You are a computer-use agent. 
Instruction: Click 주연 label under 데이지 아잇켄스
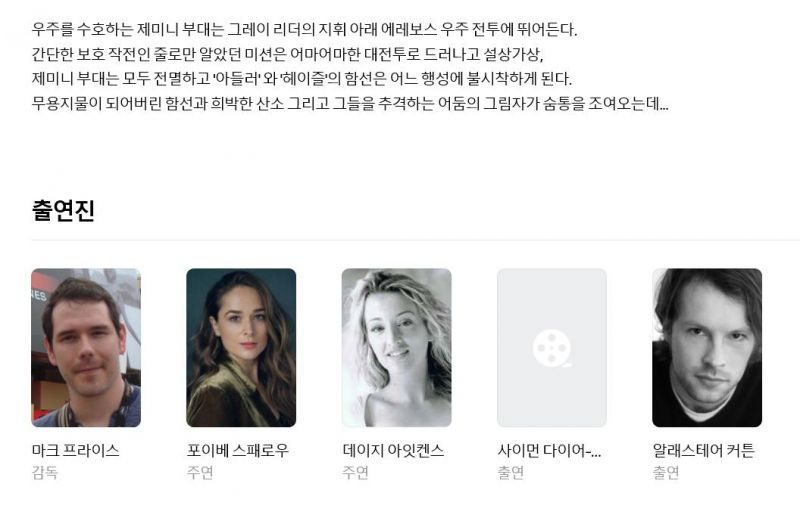(356, 473)
